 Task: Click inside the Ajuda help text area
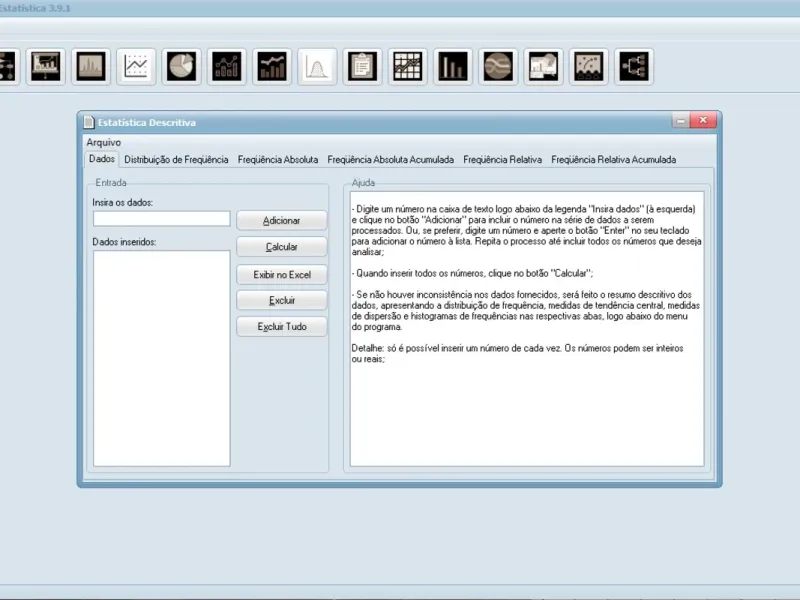click(527, 329)
